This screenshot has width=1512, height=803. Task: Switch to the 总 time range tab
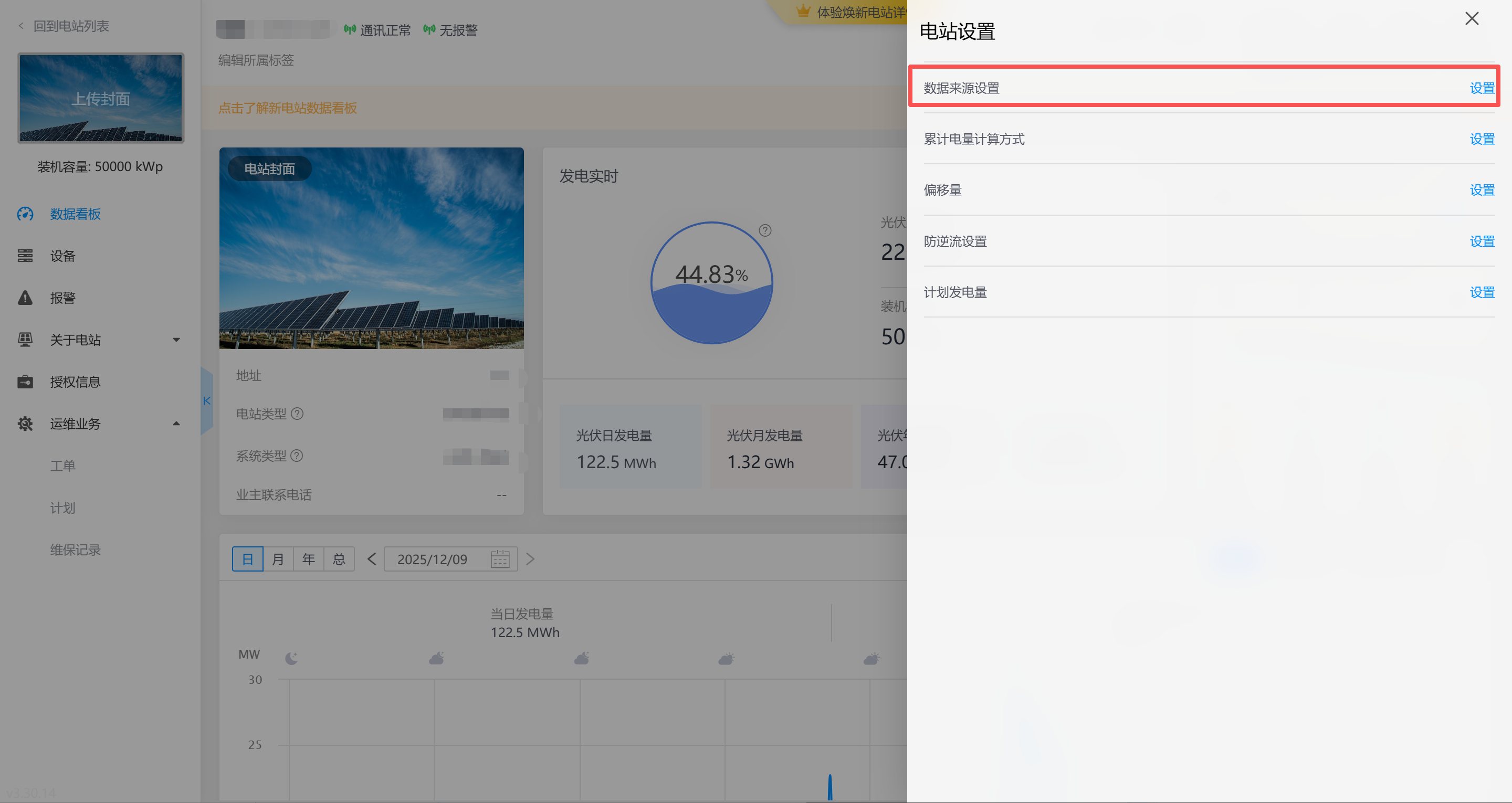click(339, 559)
